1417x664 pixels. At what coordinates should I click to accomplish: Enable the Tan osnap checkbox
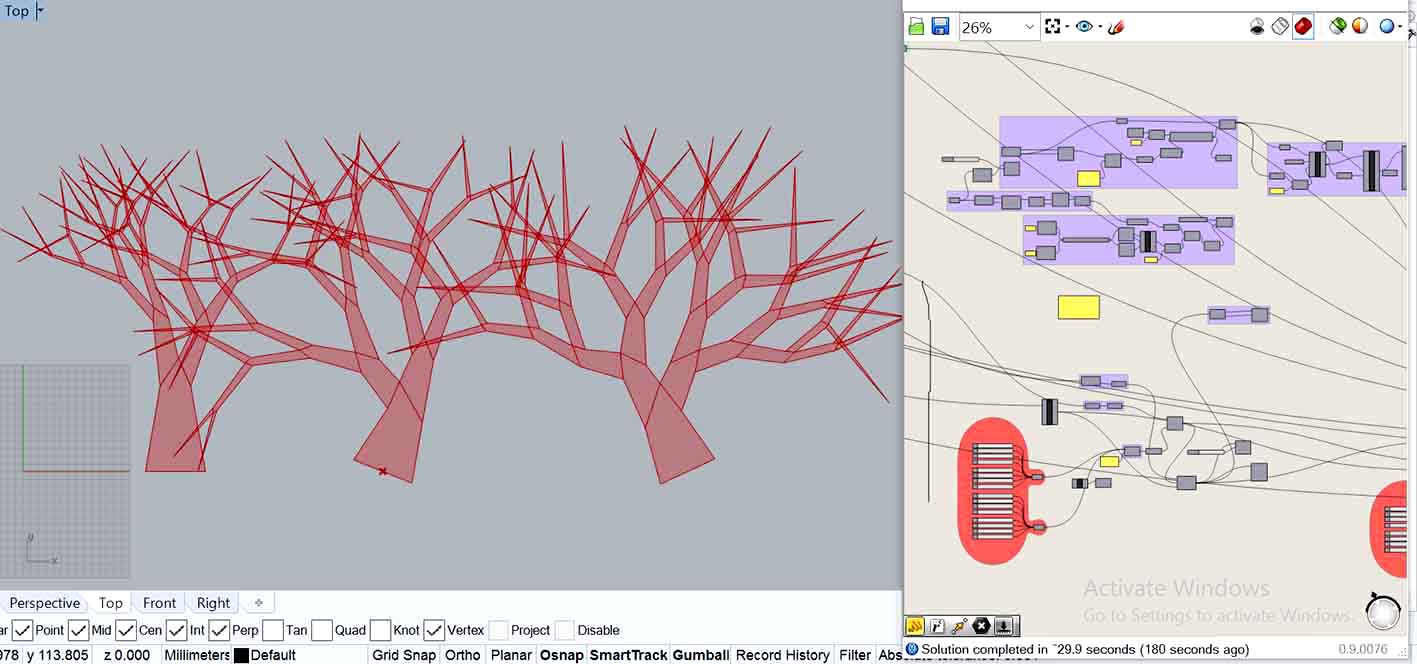pyautogui.click(x=272, y=630)
